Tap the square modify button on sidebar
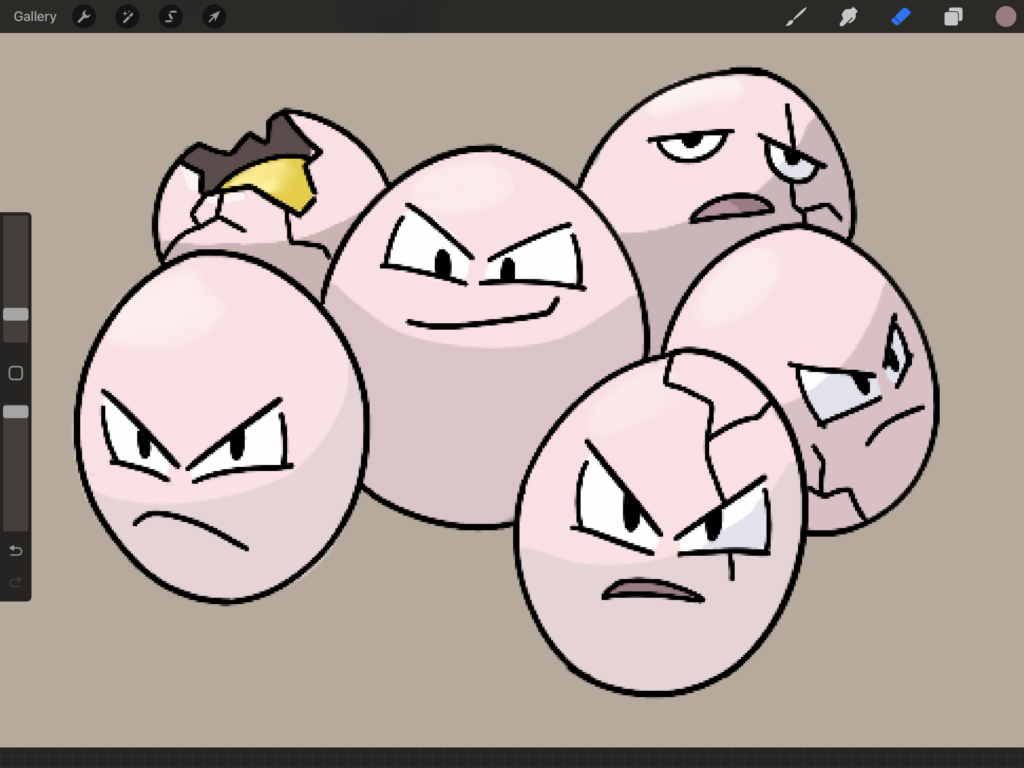This screenshot has width=1024, height=768. click(16, 373)
